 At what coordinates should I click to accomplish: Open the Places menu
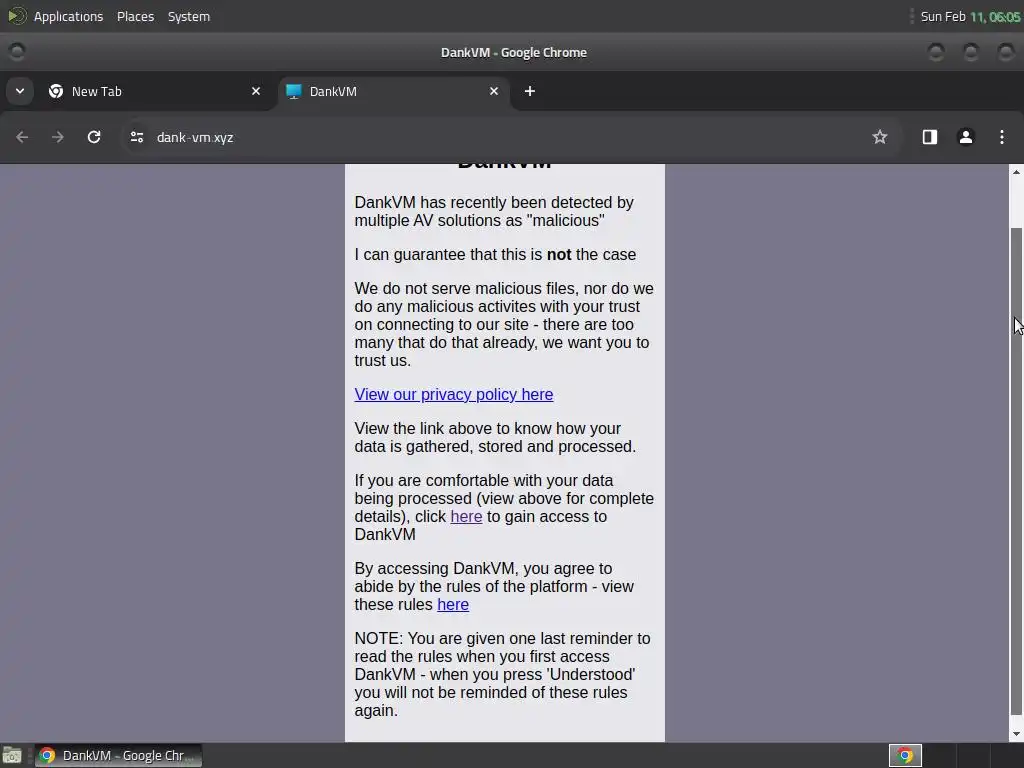(x=135, y=16)
